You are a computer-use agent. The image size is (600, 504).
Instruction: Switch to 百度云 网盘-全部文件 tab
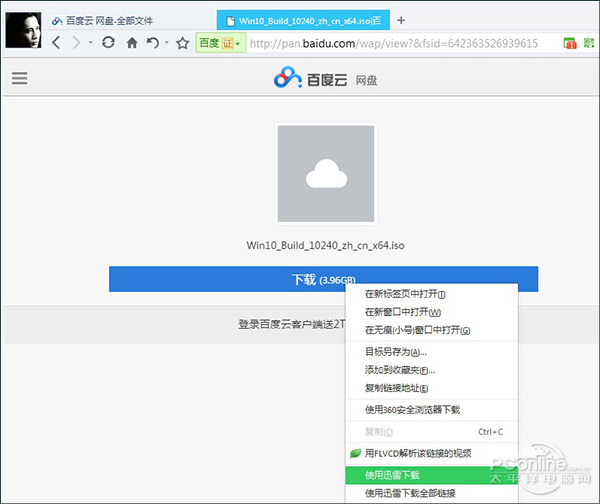click(x=102, y=21)
